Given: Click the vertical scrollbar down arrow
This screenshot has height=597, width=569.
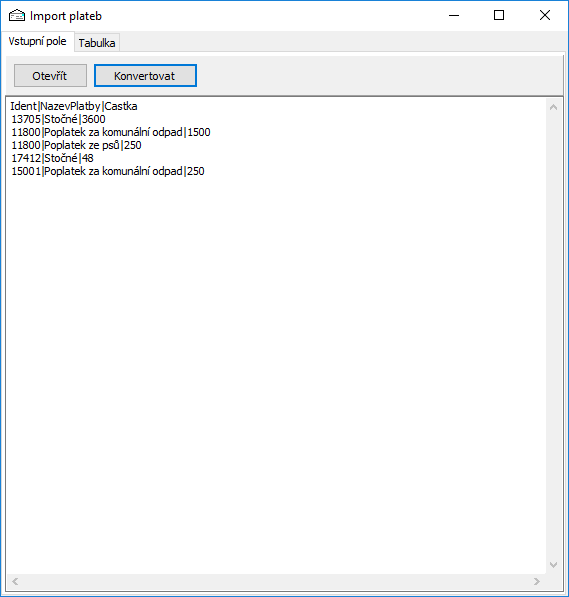Looking at the screenshot, I should click(x=553, y=565).
